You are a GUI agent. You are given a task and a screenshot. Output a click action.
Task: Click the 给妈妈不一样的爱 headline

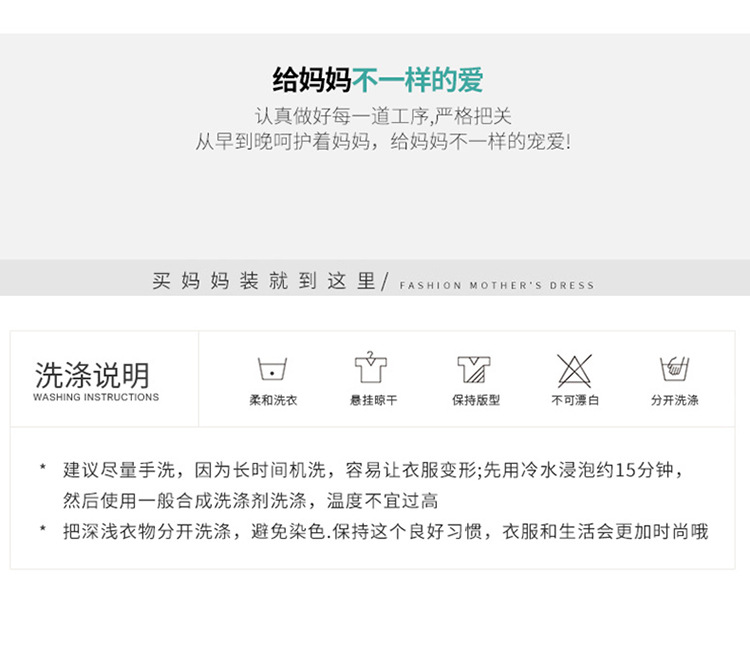(x=378, y=79)
